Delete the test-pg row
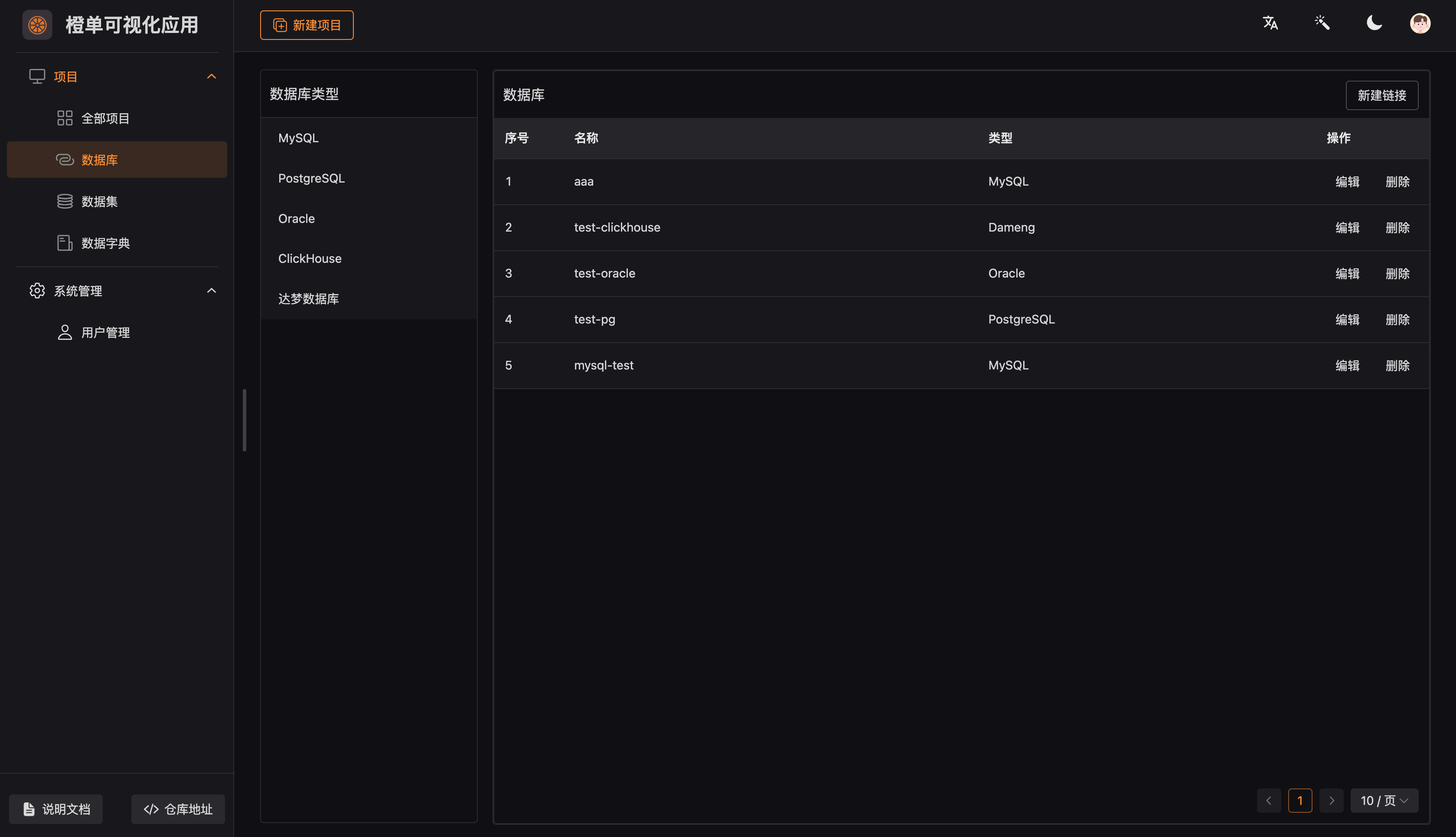The image size is (1456, 837). [x=1397, y=320]
